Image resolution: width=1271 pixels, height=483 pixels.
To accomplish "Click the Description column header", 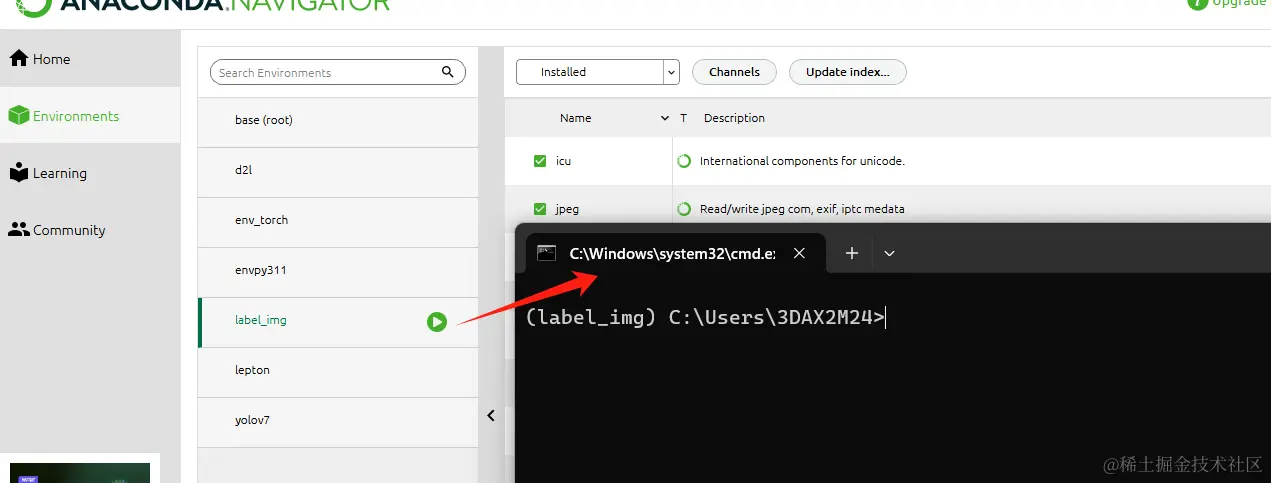I will click(x=734, y=118).
